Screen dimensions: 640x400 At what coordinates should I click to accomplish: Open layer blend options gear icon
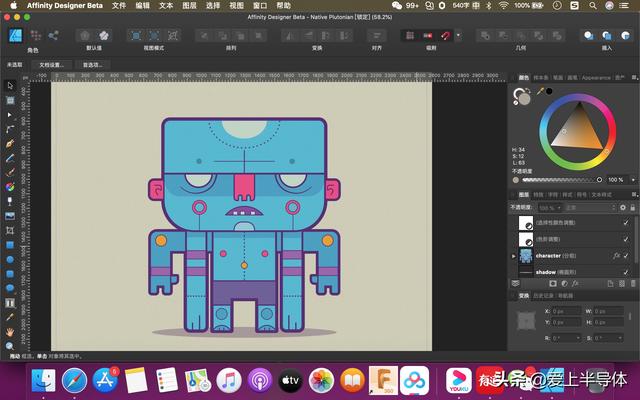point(623,207)
